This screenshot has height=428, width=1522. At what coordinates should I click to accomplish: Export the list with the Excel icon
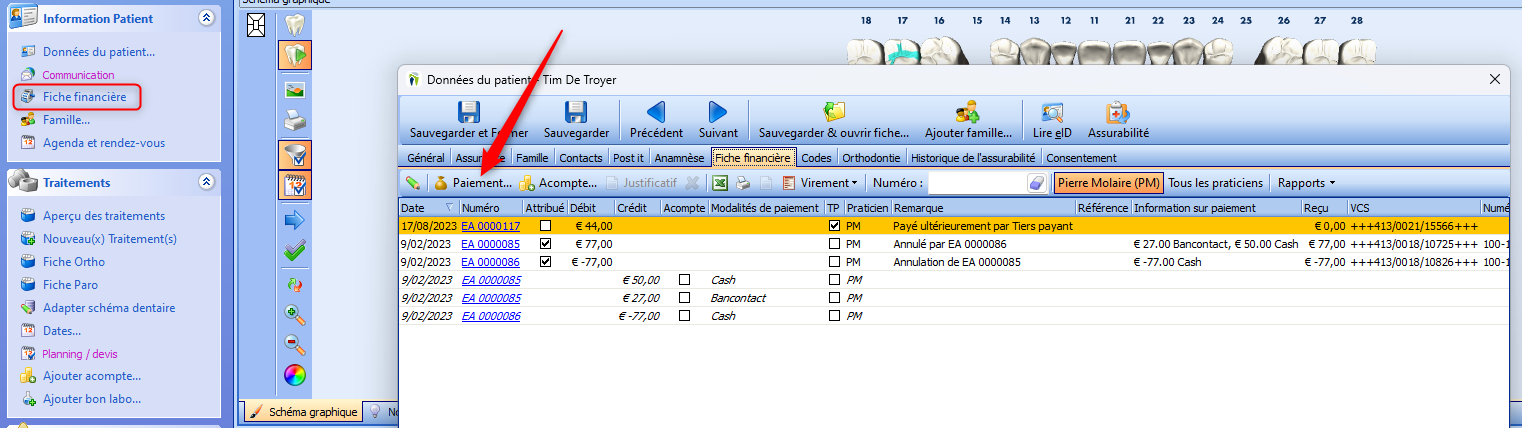pyautogui.click(x=719, y=183)
